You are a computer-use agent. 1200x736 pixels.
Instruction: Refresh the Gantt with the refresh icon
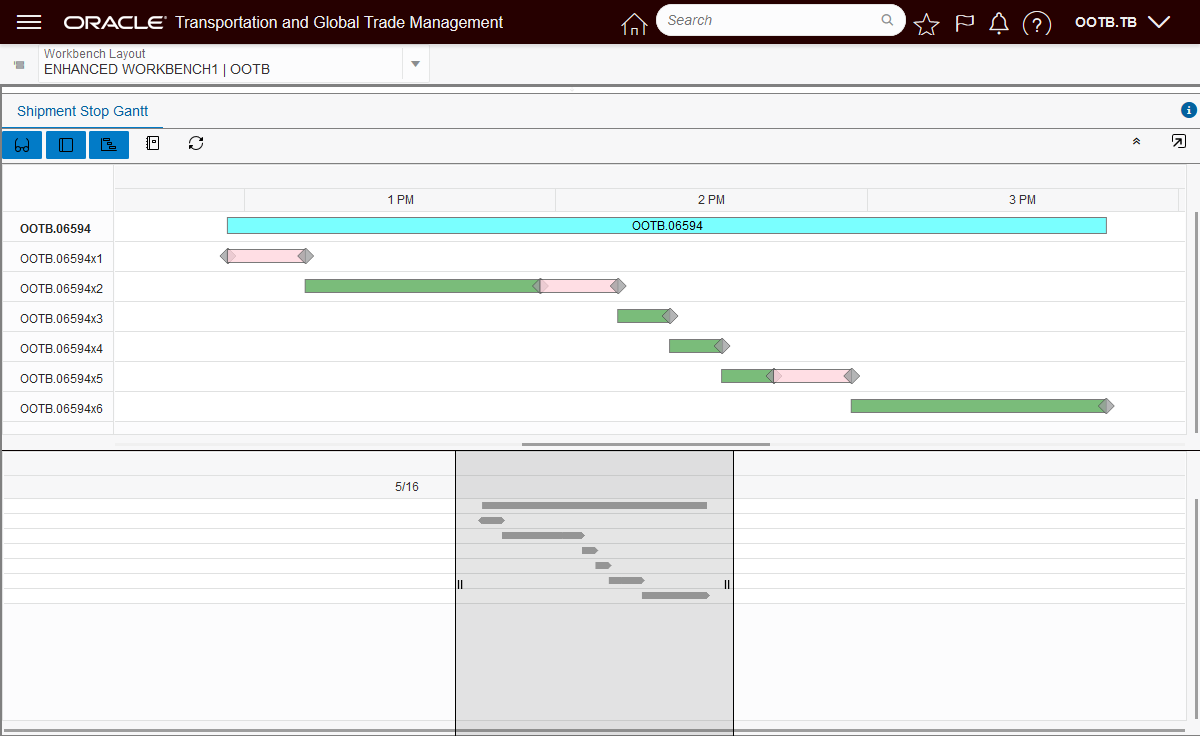click(196, 143)
